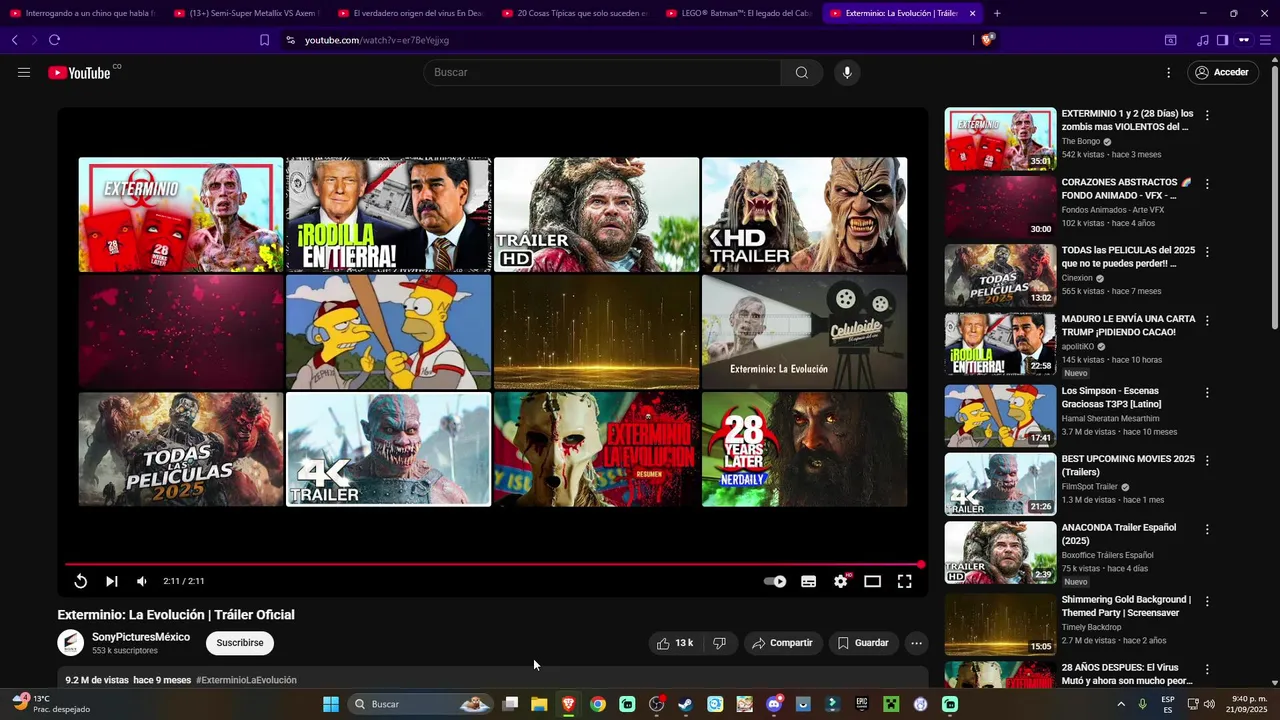This screenshot has height=720, width=1280.
Task: Click the search magnifier button
Action: click(x=802, y=72)
